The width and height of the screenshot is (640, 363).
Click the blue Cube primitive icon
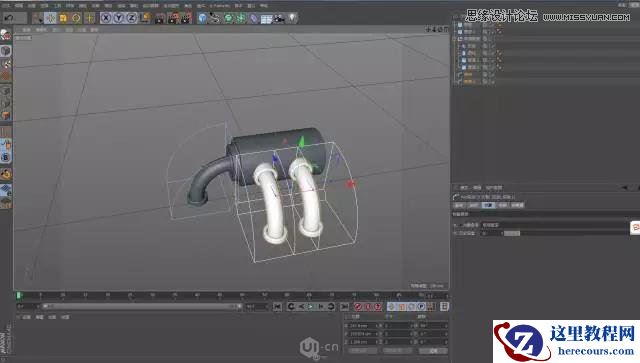(x=202, y=18)
